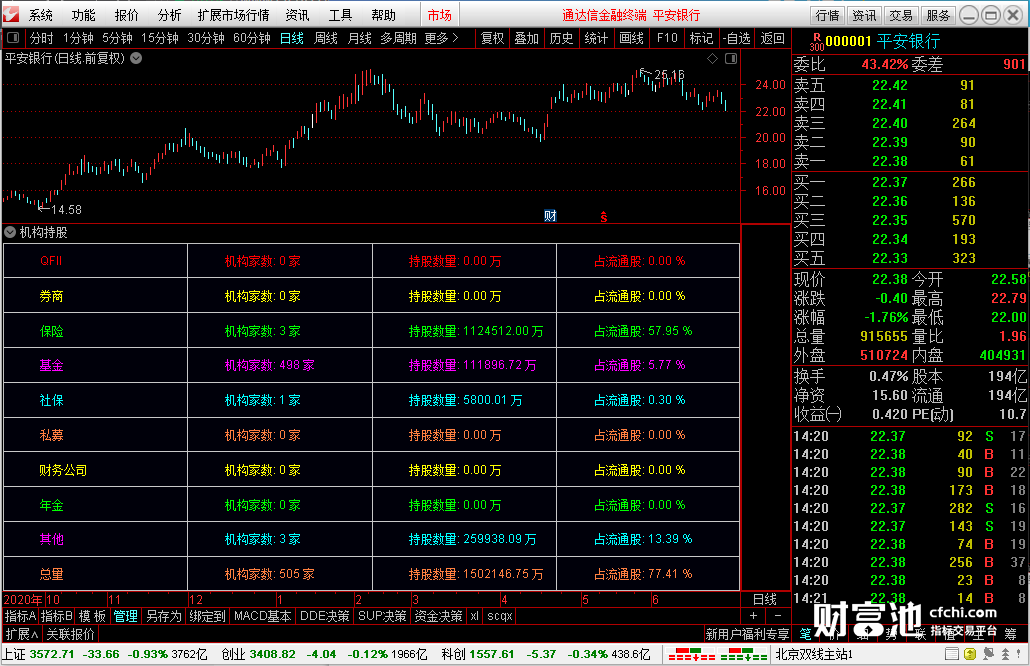Select the red 市场 tab
Viewport: 1030px width, 666px height.
[439, 14]
